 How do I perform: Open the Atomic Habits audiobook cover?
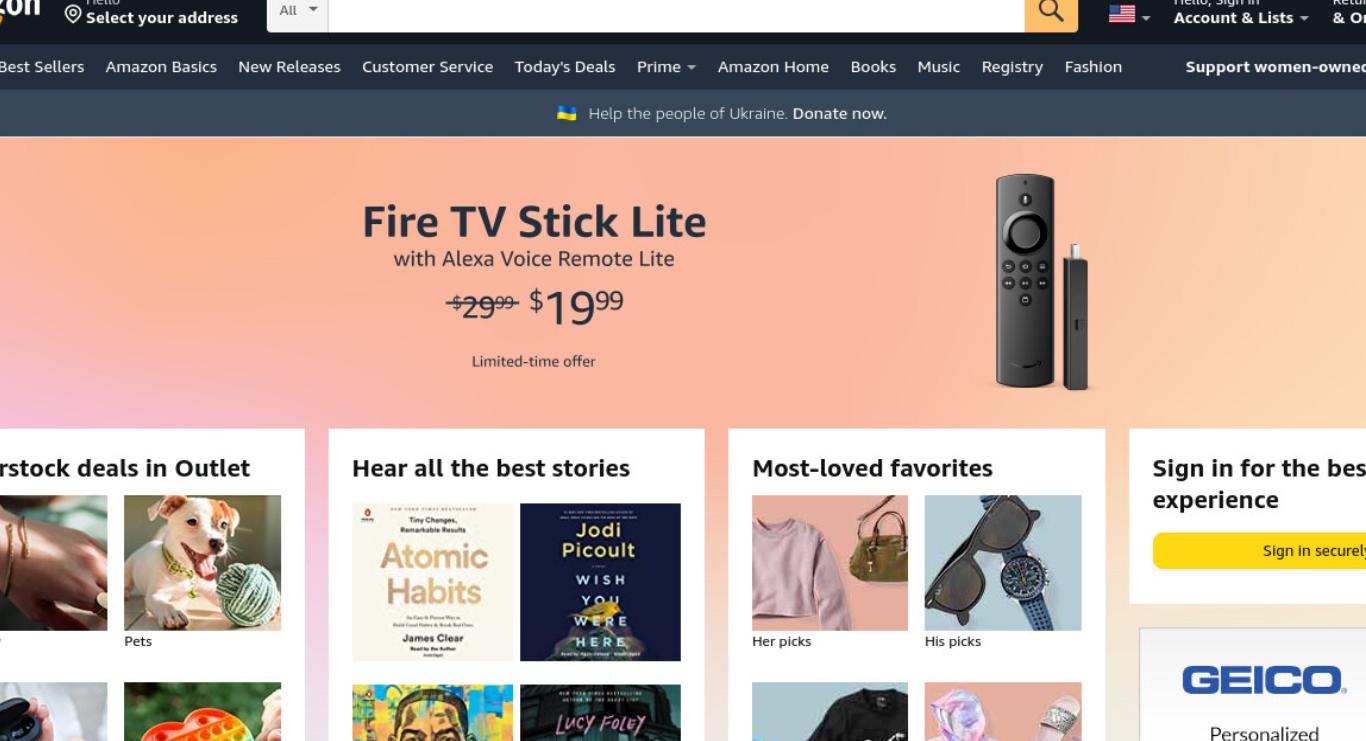(x=433, y=582)
